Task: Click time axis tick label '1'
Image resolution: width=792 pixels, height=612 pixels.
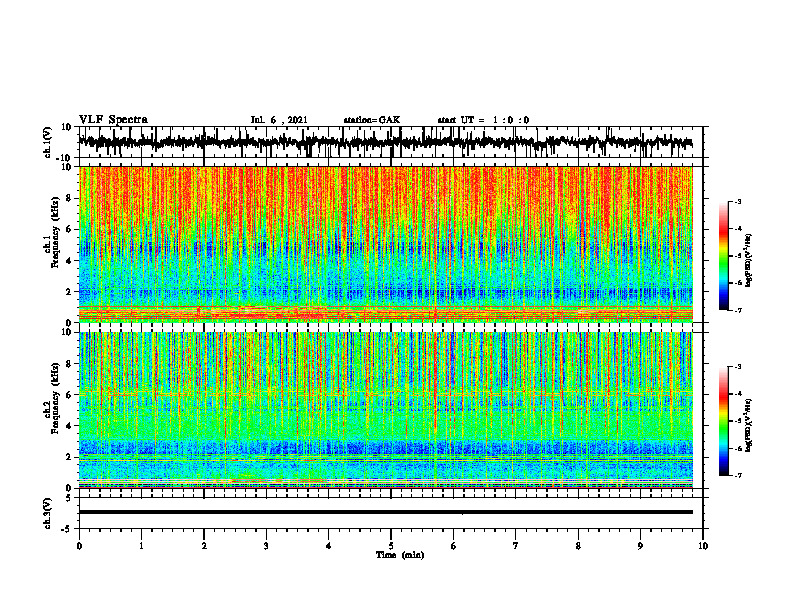Action: [x=141, y=546]
